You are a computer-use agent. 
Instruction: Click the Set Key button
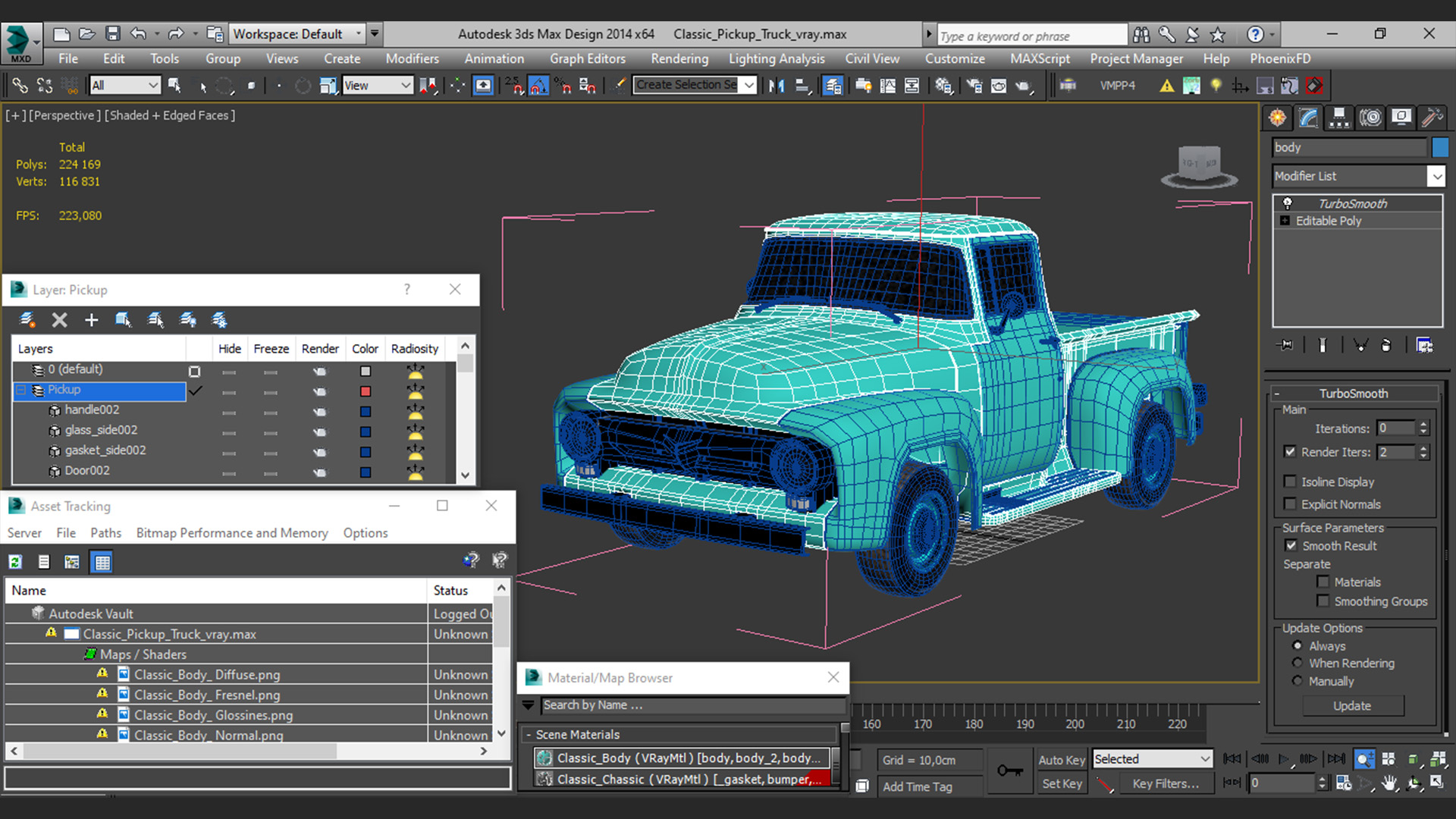[x=1062, y=784]
